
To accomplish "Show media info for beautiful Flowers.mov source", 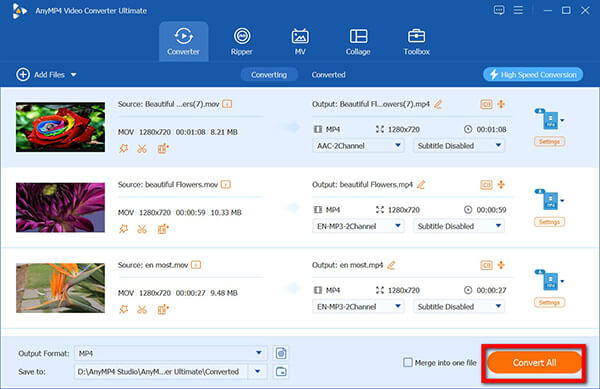I will click(x=226, y=185).
